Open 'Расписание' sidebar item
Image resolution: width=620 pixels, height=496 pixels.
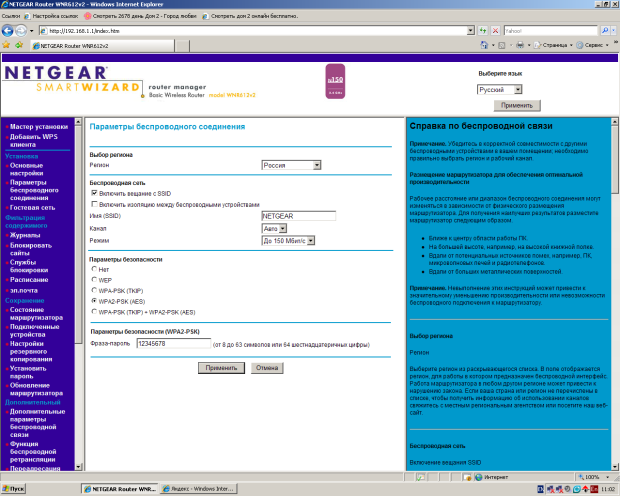pyautogui.click(x=29, y=280)
